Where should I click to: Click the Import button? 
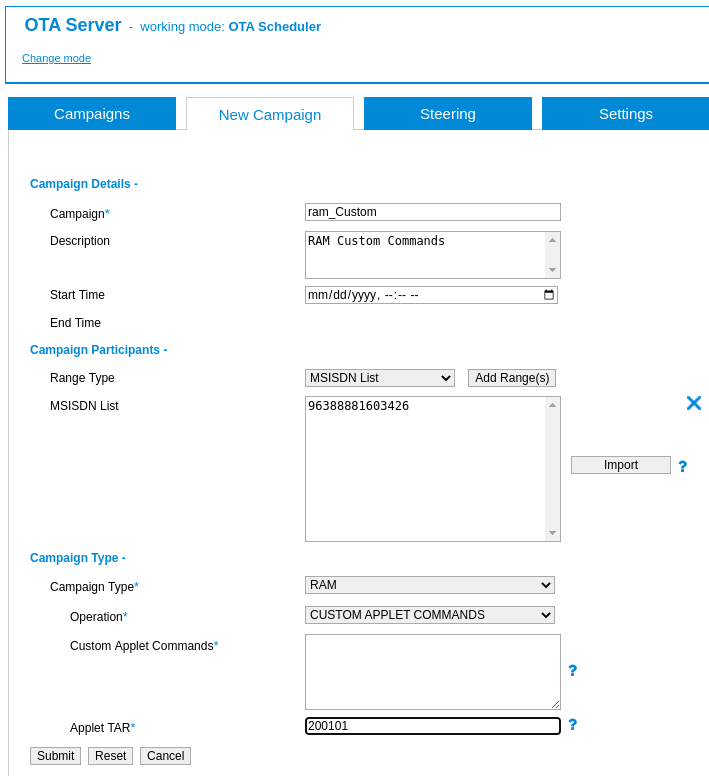pos(620,465)
